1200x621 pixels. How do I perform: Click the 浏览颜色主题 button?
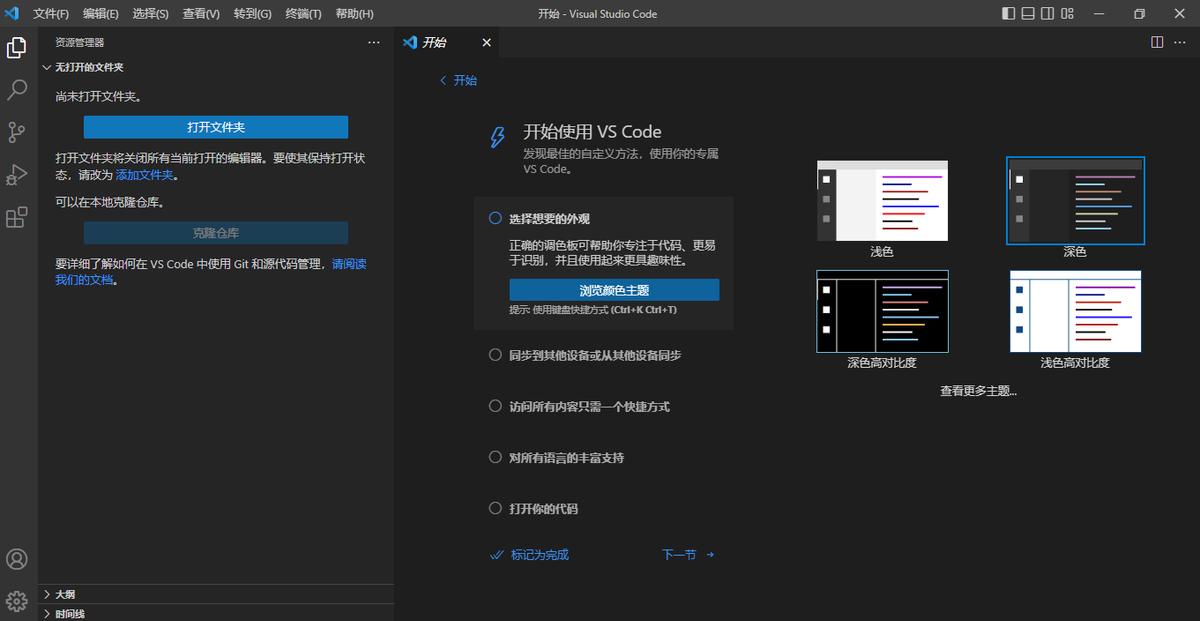614,290
